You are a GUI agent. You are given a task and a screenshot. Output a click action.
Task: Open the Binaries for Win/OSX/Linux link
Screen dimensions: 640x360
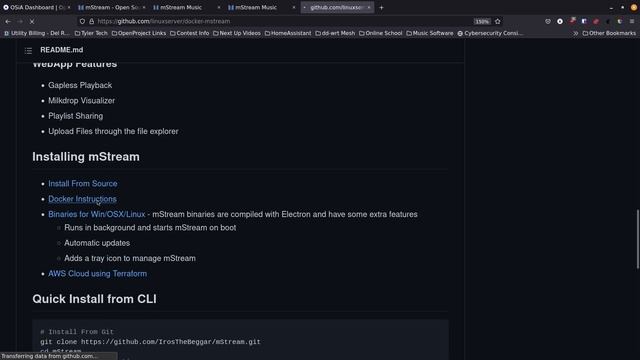(x=97, y=214)
